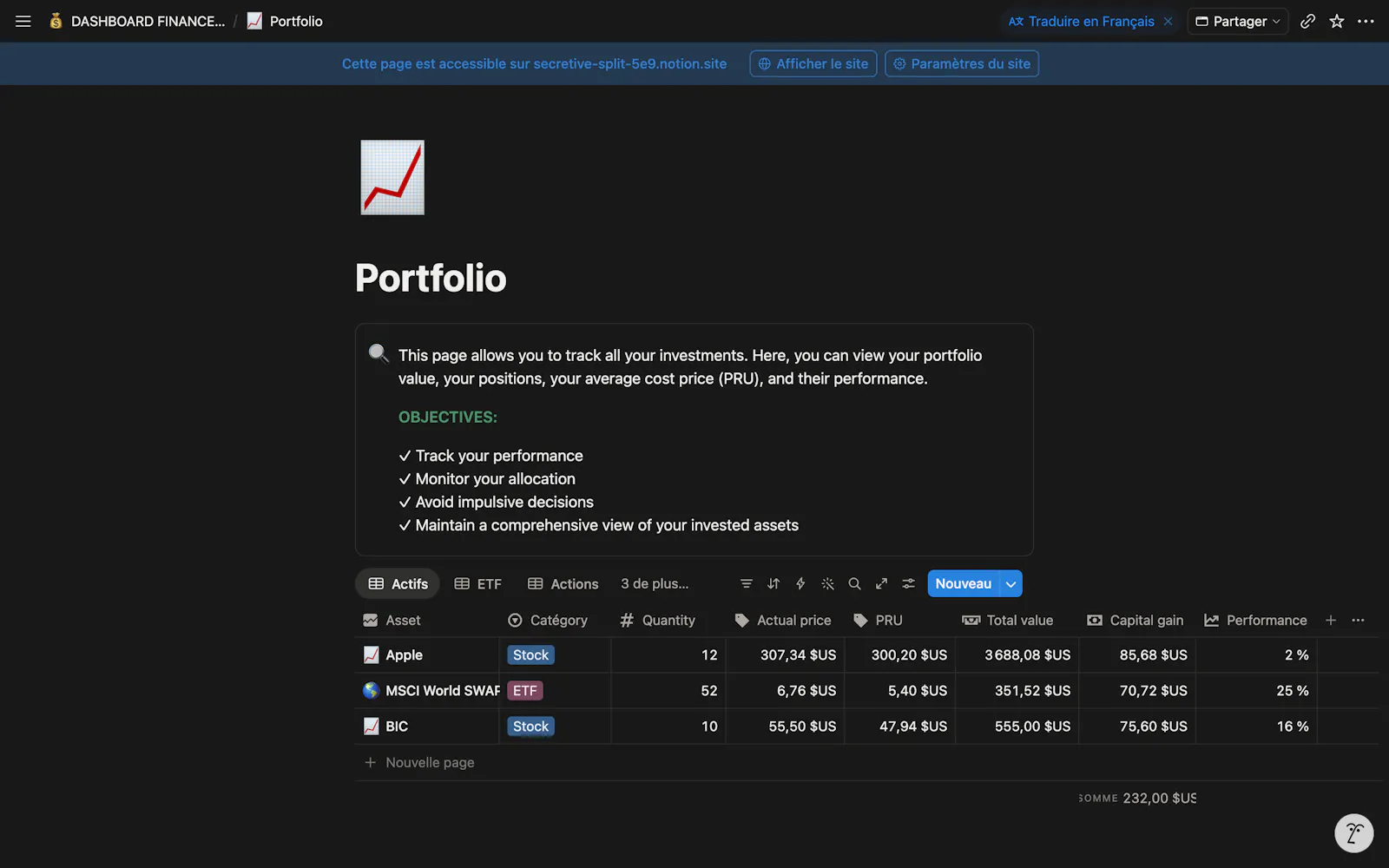This screenshot has height=868, width=1389.
Task: Open database in full page icon
Action: 881,584
